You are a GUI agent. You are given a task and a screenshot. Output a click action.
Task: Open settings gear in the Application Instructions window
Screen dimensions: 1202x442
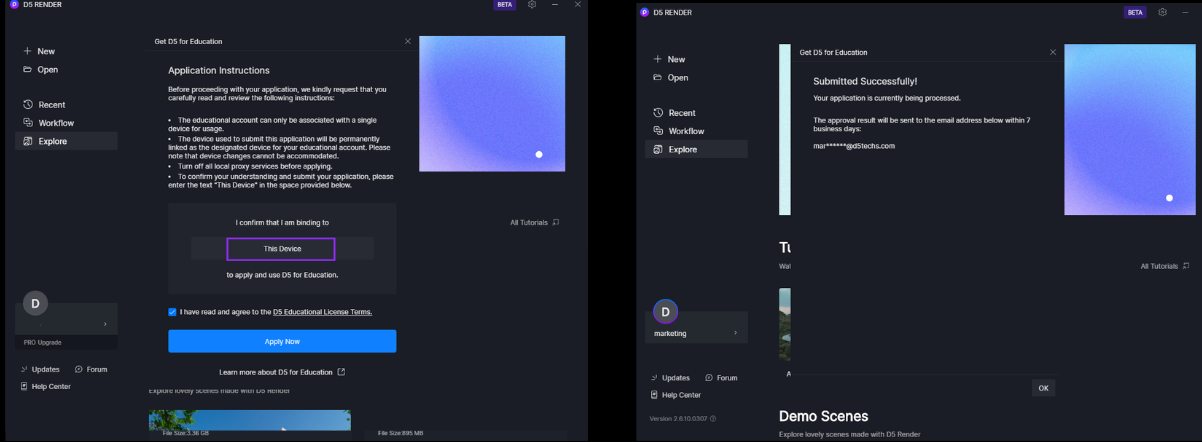point(532,5)
